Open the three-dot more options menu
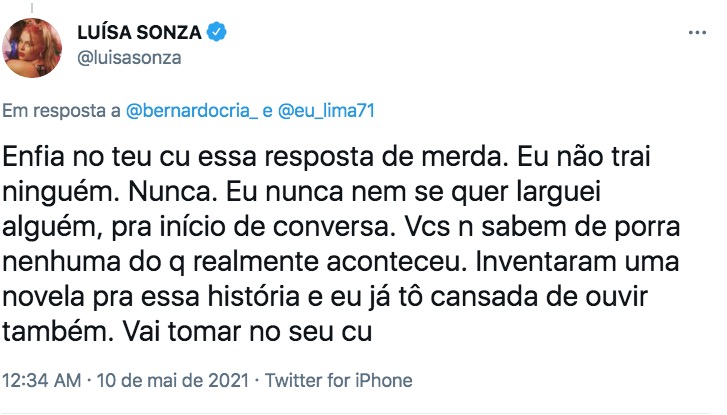 tap(696, 33)
